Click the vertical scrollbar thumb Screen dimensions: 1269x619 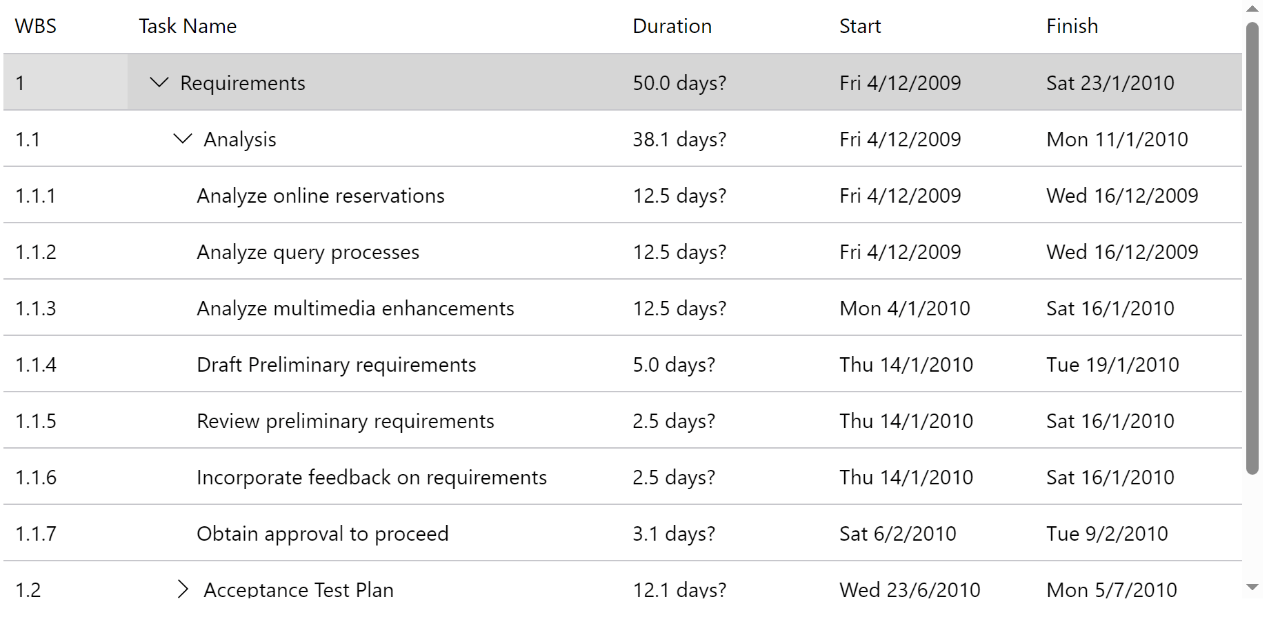click(x=1252, y=248)
